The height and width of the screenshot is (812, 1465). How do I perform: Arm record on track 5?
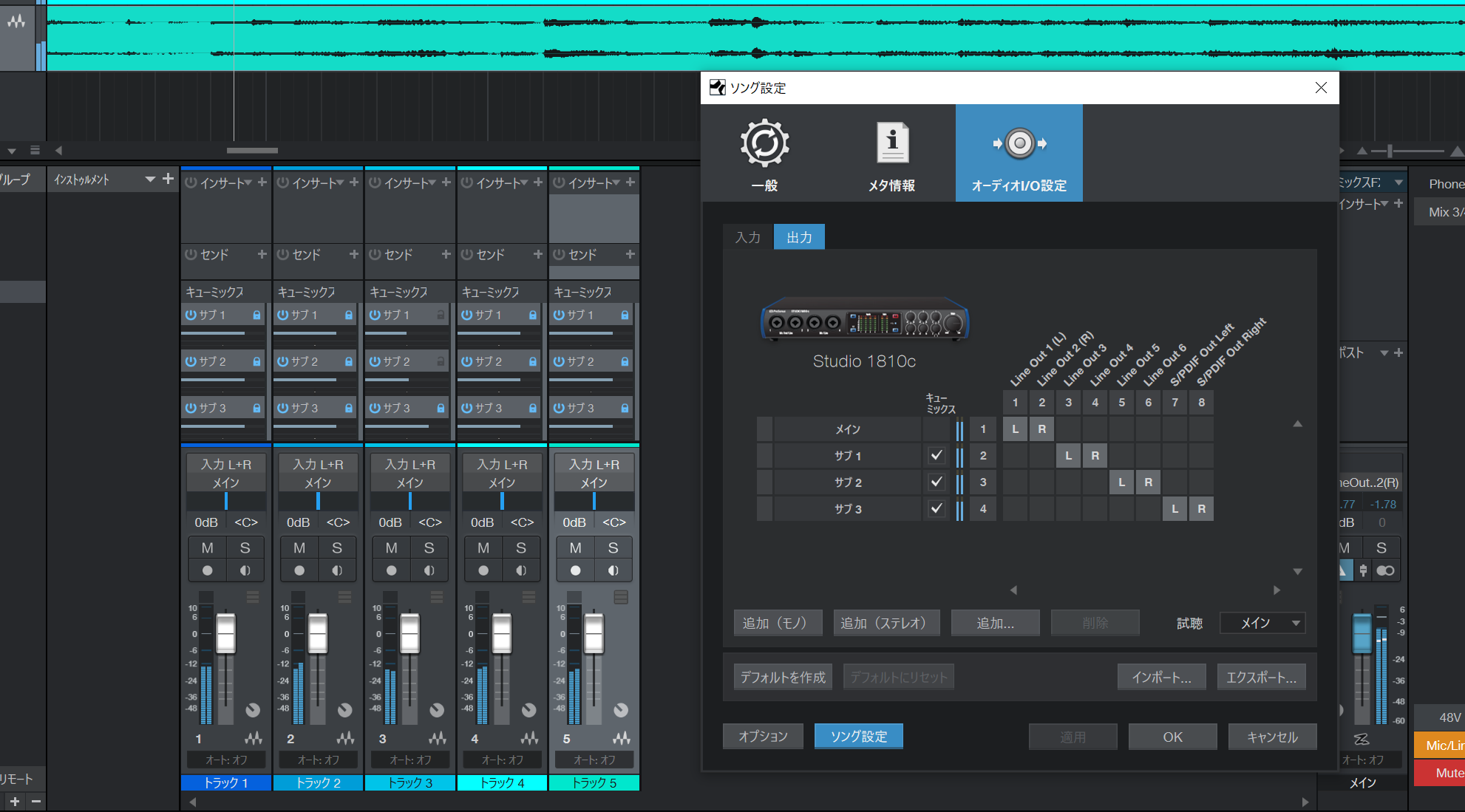[576, 570]
